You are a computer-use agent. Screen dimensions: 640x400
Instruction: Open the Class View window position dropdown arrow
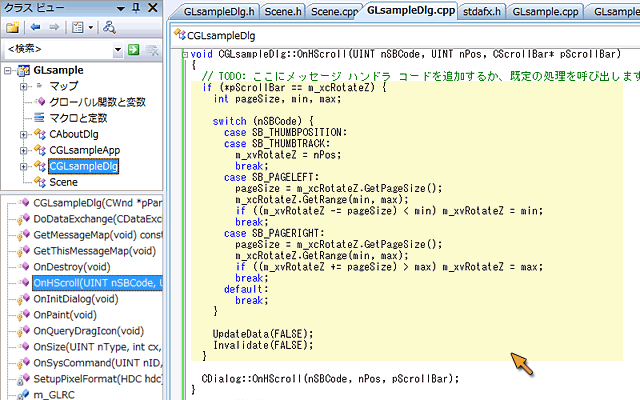tap(121, 8)
